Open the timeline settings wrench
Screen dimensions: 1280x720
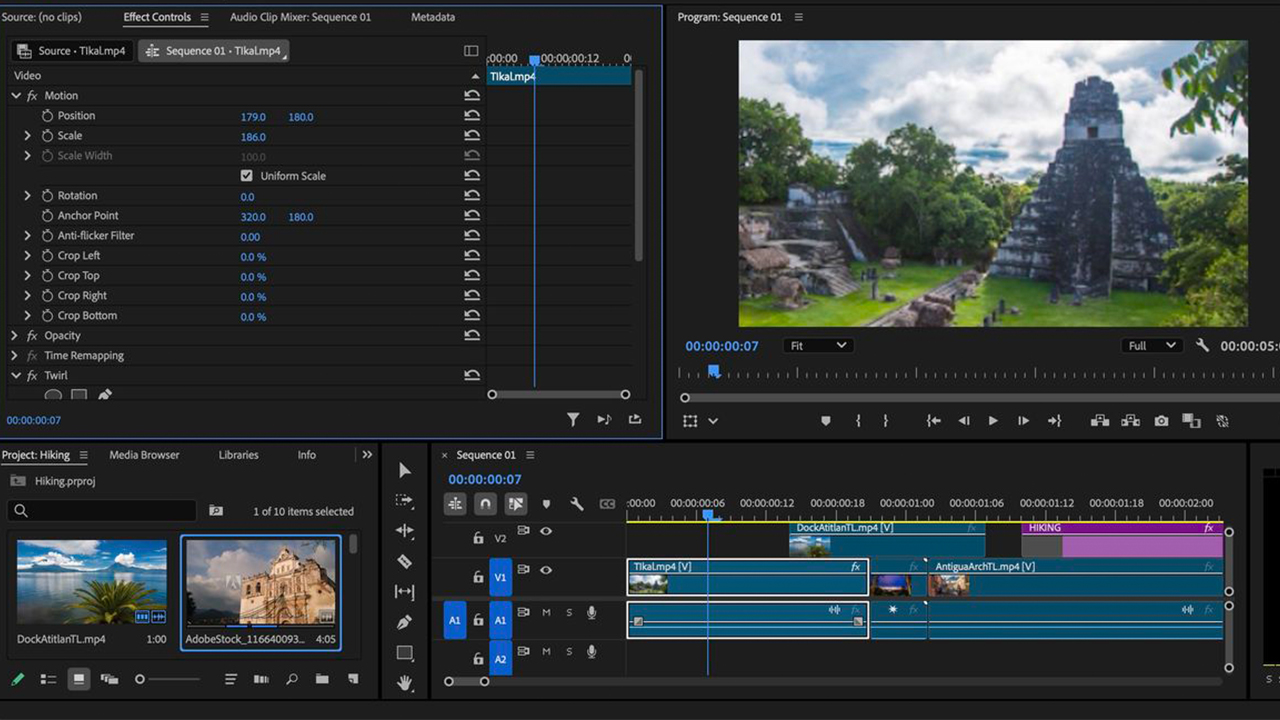click(x=577, y=503)
